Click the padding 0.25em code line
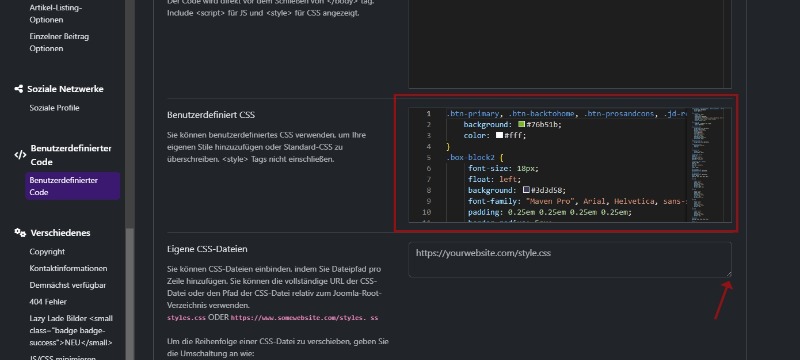 click(550, 212)
